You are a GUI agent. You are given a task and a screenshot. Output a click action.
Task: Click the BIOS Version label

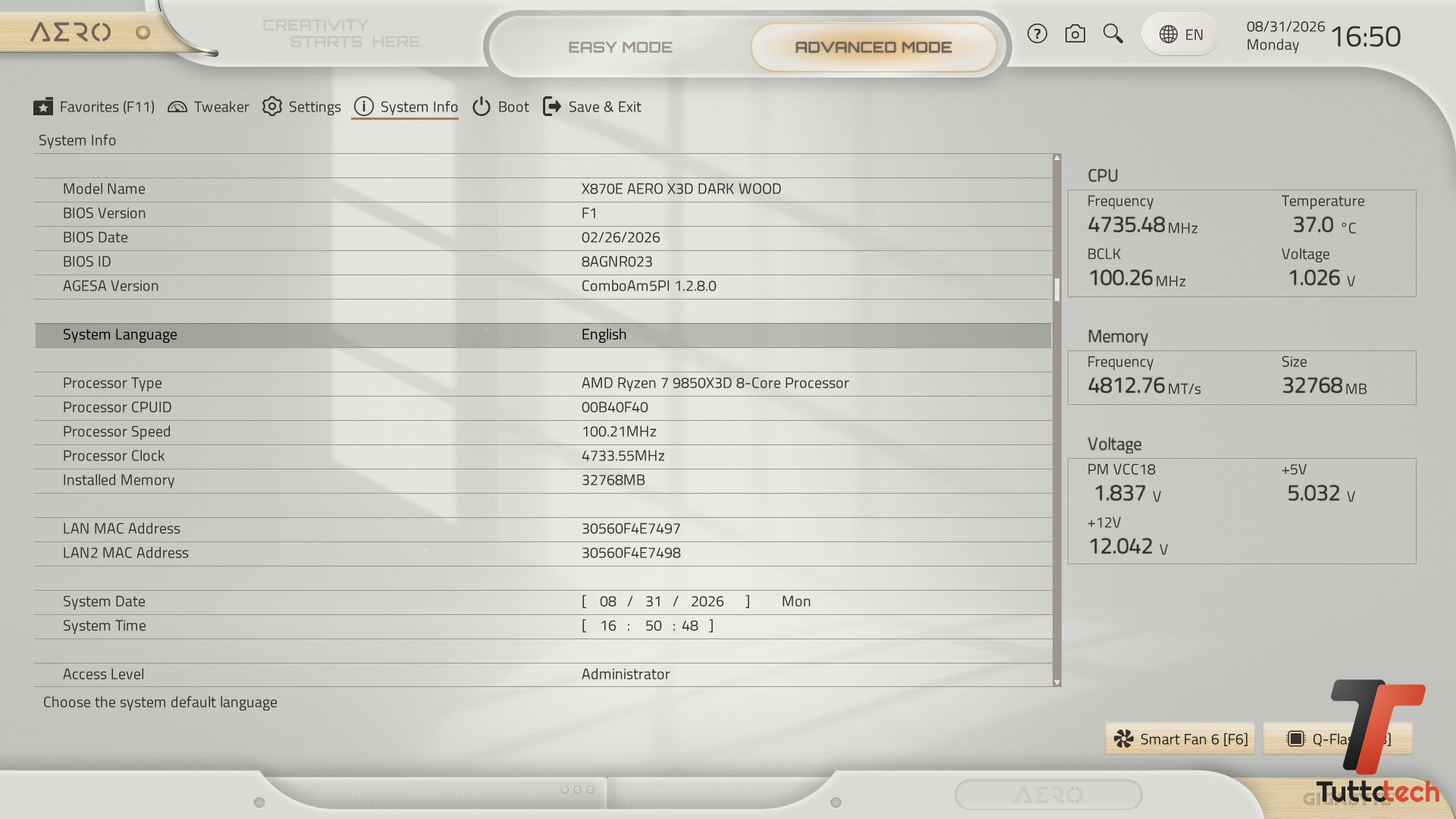(x=104, y=213)
